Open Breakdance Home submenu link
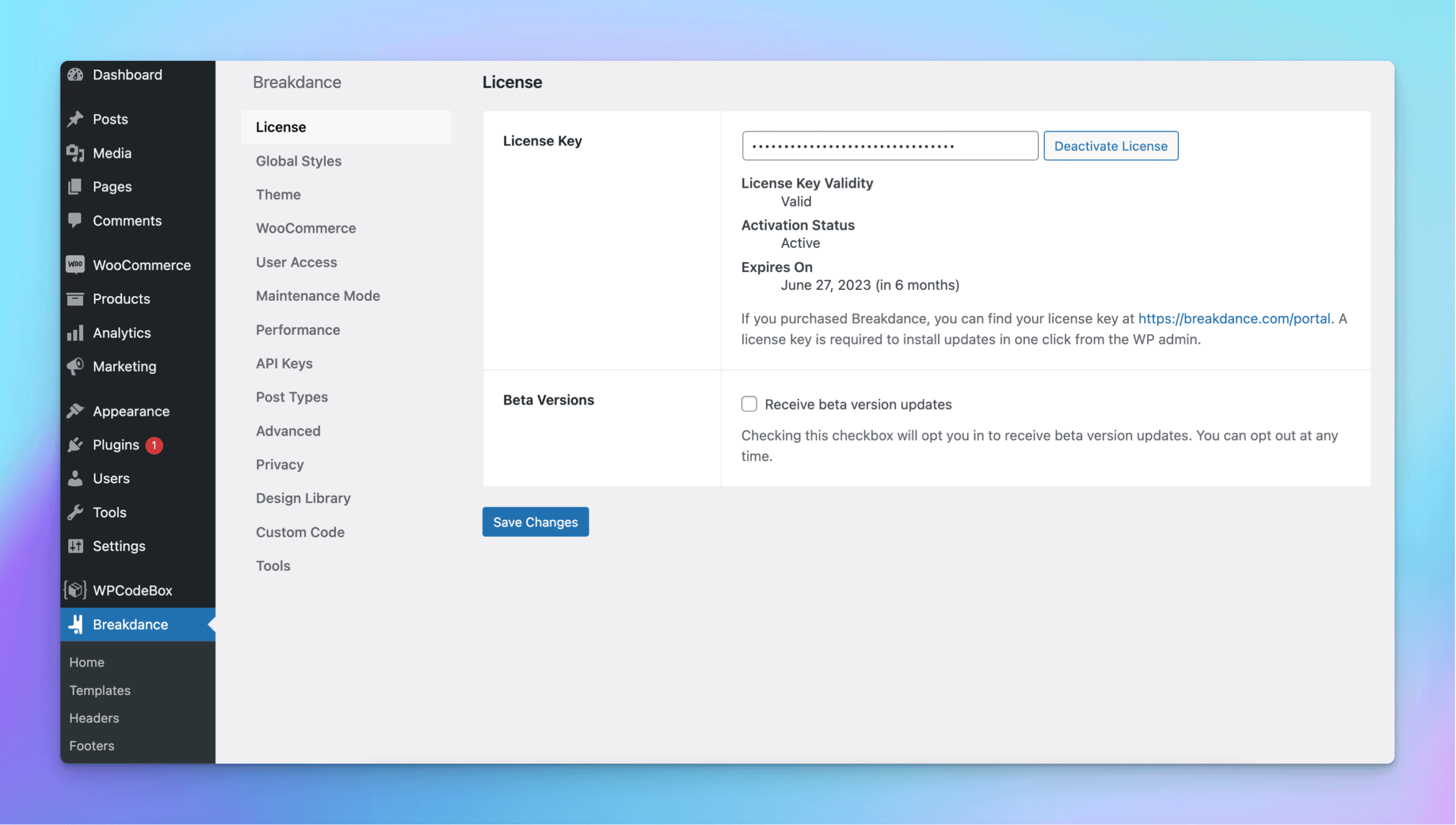 (86, 662)
